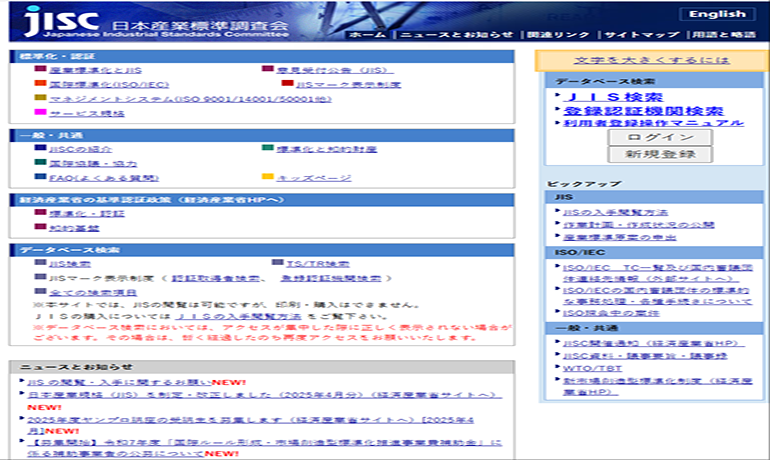Open ISO照会中の案件 in the sidebar
Image resolution: width=770 pixels, height=460 pixels.
611,313
